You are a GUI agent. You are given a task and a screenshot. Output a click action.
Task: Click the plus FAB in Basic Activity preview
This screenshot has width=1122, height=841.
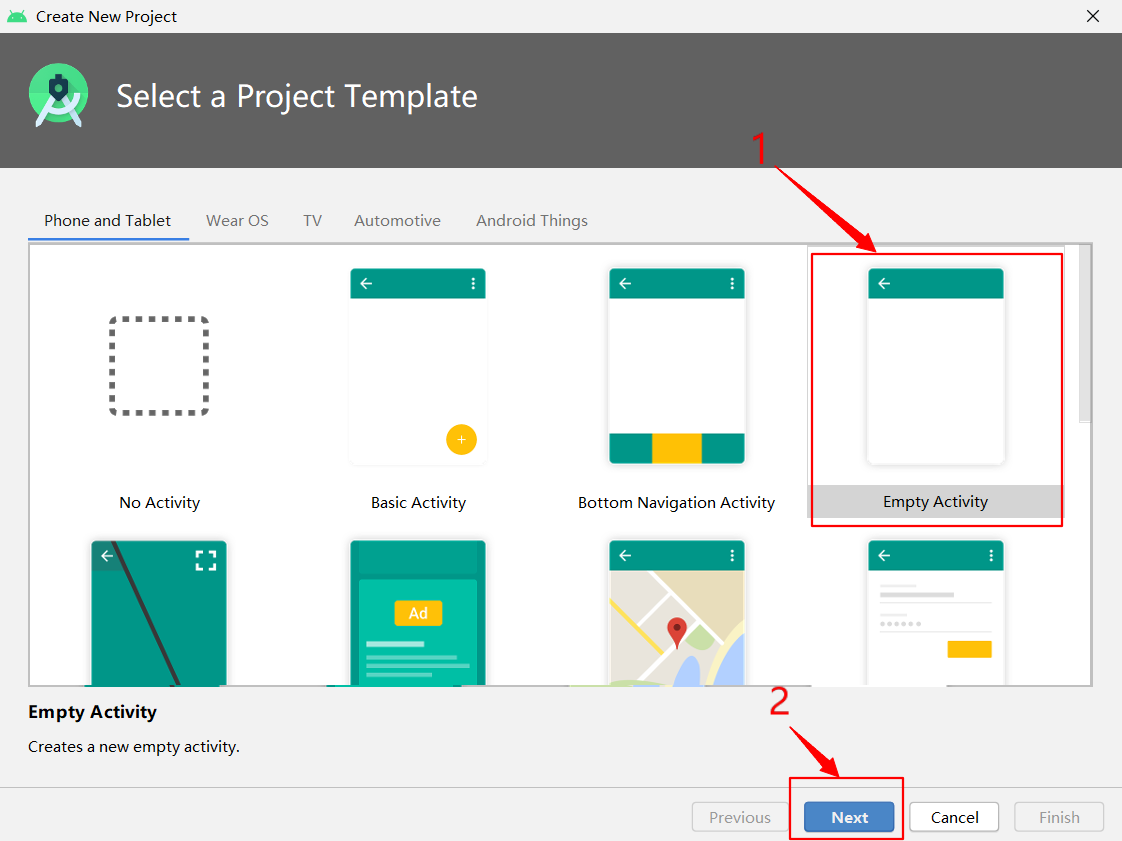461,439
